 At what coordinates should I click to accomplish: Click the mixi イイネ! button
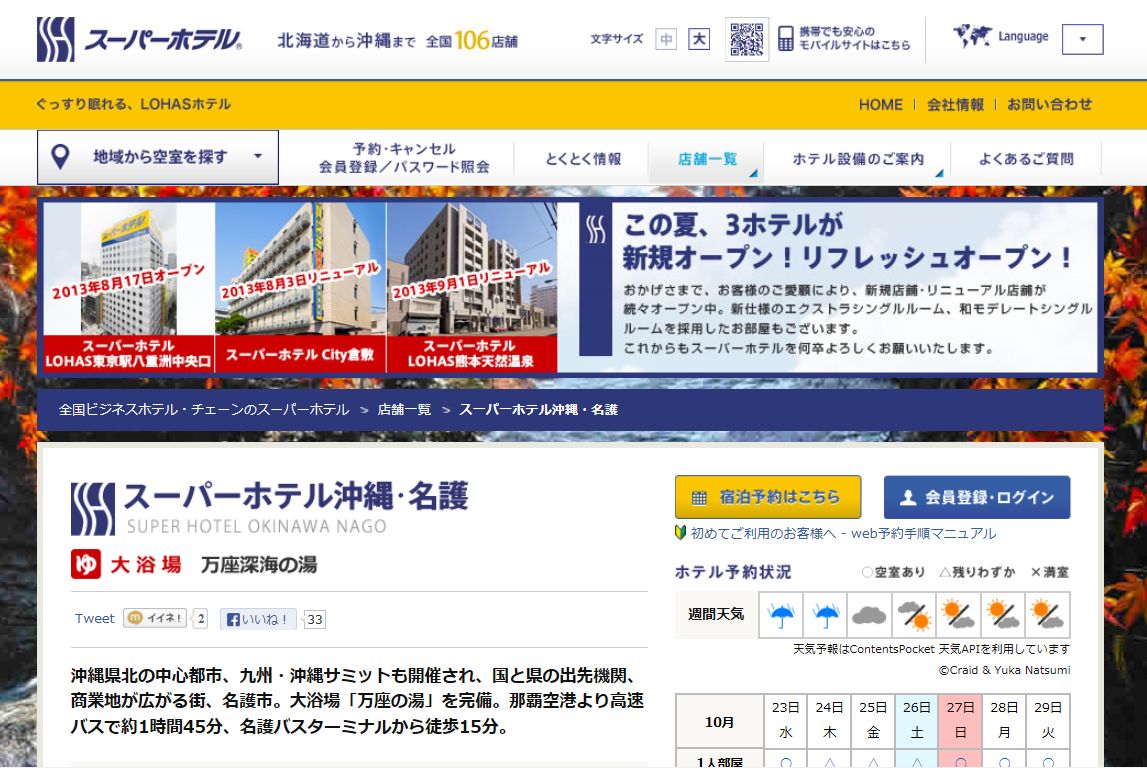click(x=155, y=618)
